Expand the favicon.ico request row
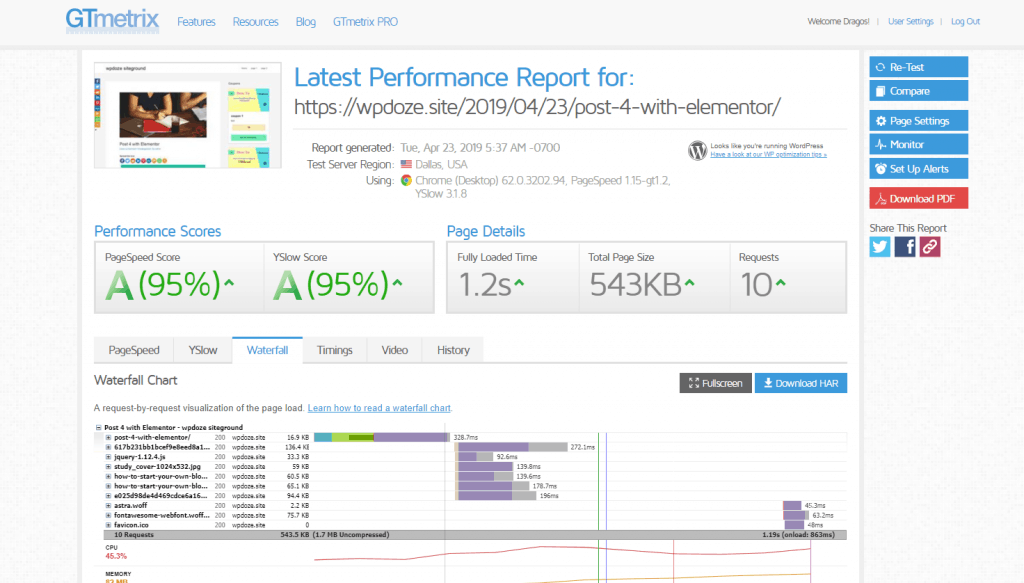Viewport: 1024px width, 583px height. tap(108, 525)
